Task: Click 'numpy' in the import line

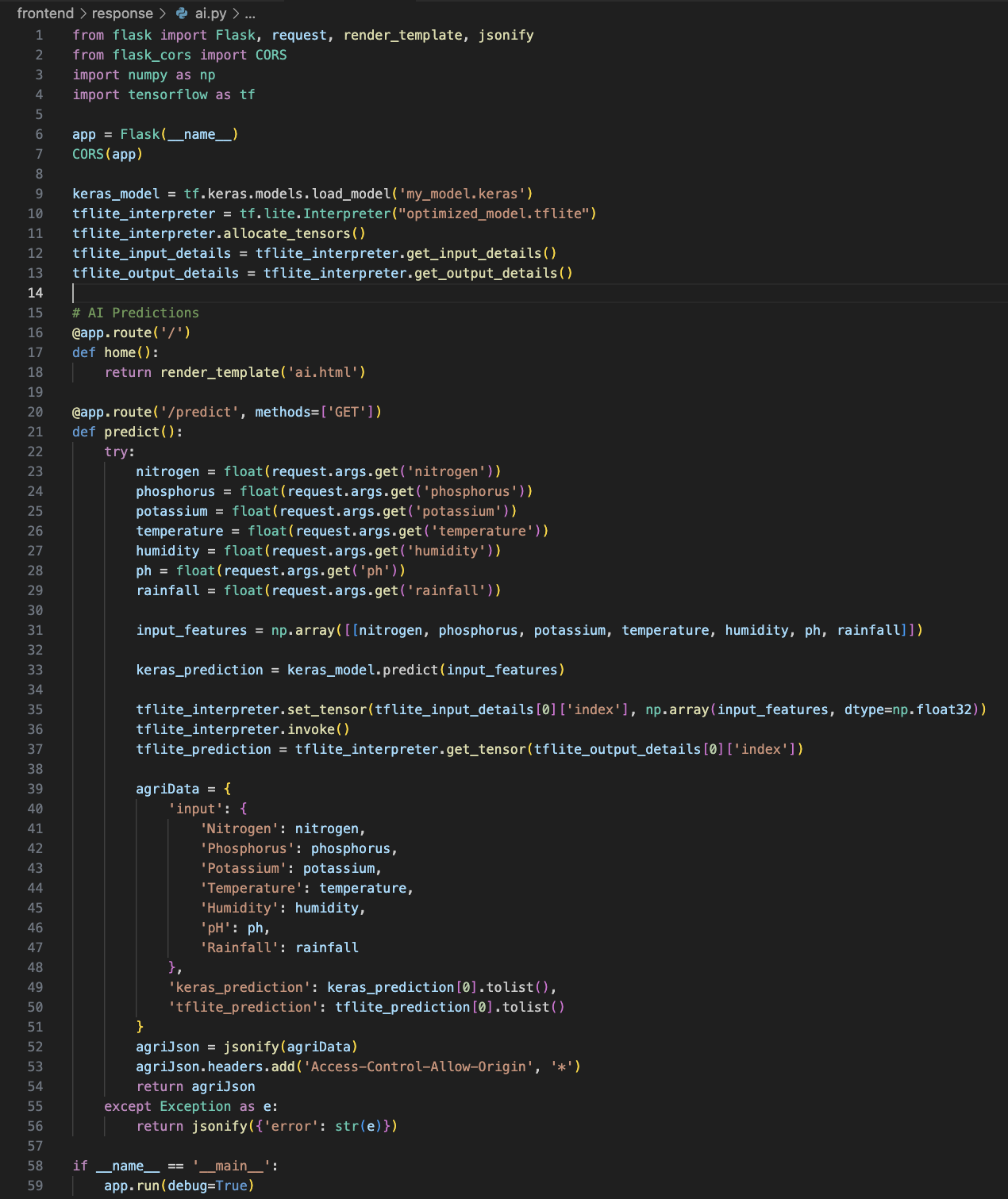Action: 148,75
